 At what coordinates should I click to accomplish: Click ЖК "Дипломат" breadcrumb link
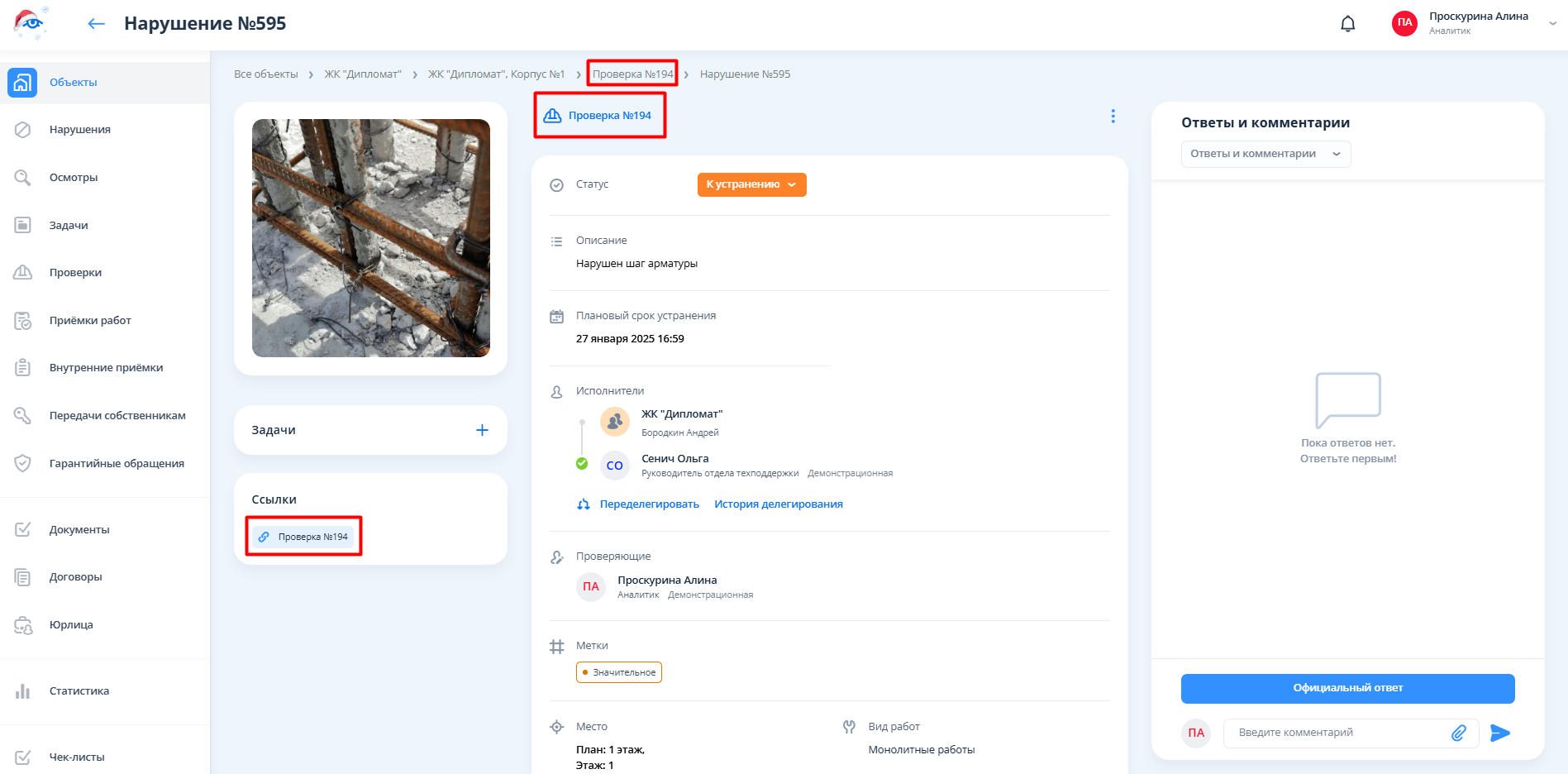pyautogui.click(x=362, y=74)
